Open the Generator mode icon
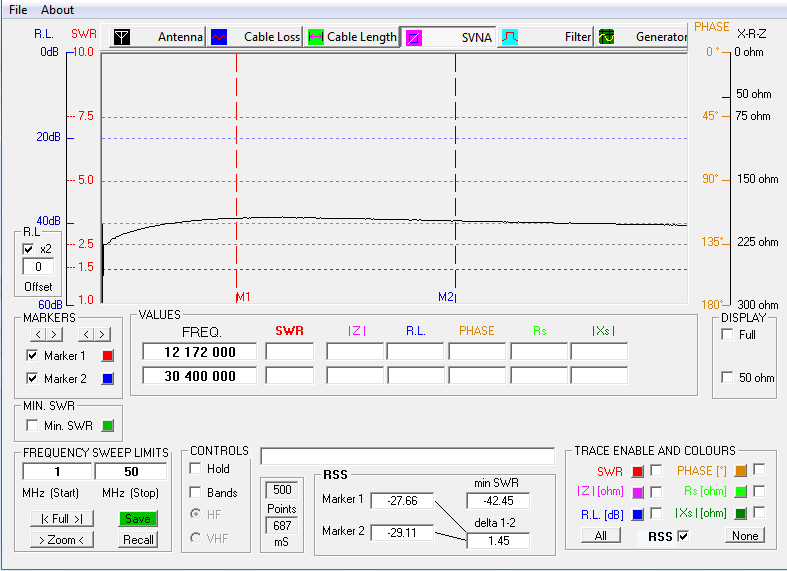Screen dimensions: 787x571 click(x=607, y=37)
